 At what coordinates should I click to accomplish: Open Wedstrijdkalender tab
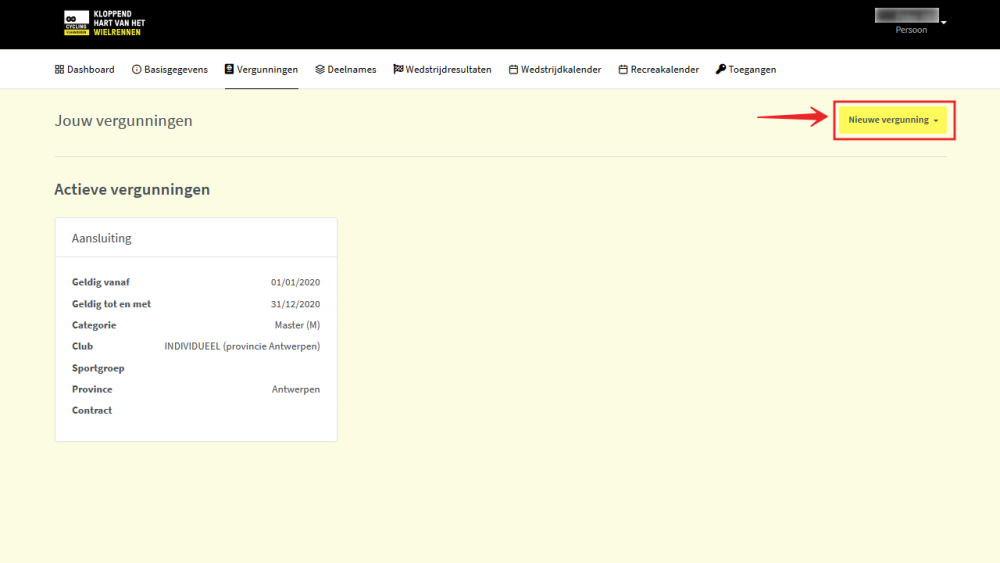point(555,69)
